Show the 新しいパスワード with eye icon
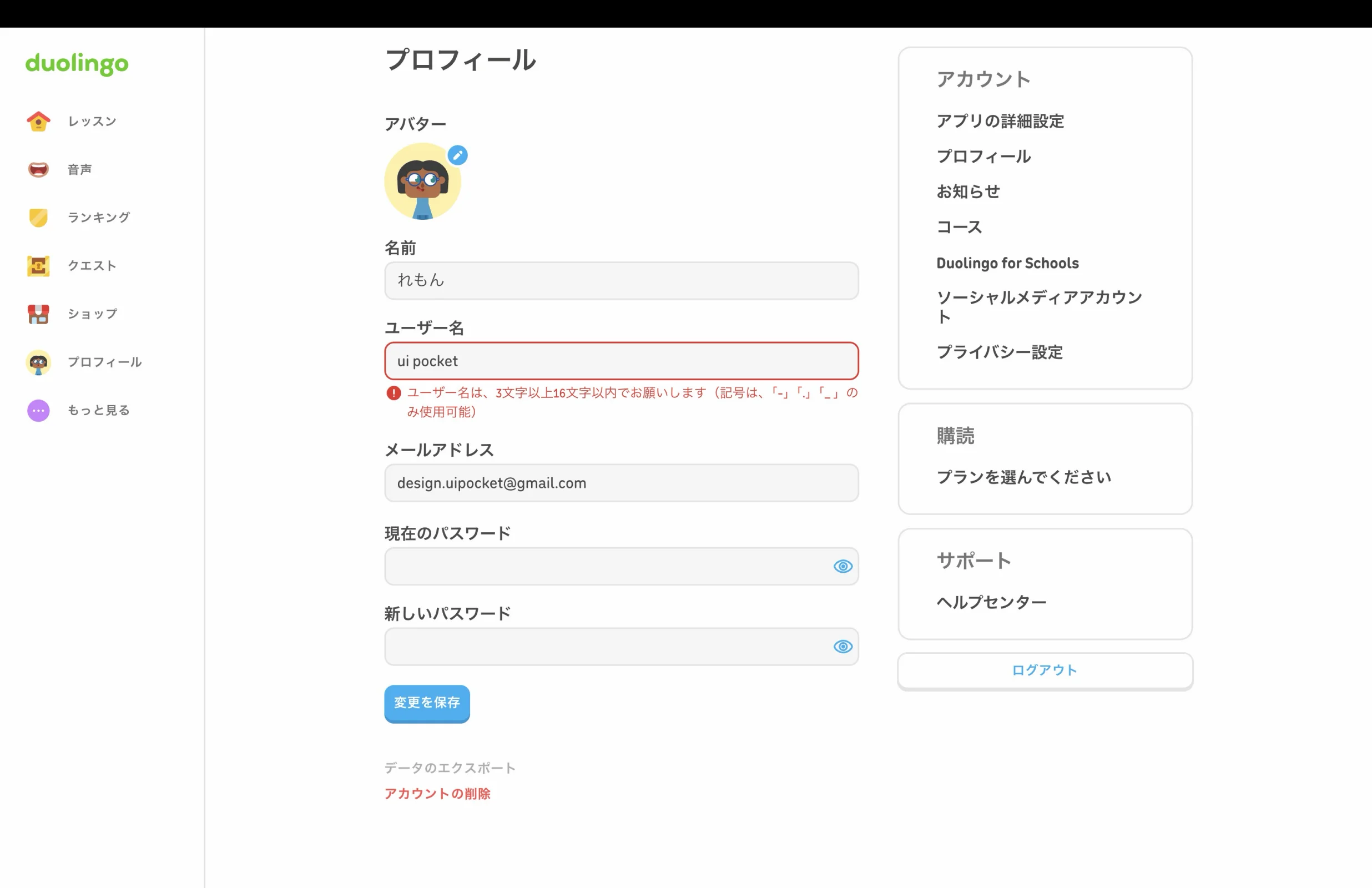 click(843, 647)
